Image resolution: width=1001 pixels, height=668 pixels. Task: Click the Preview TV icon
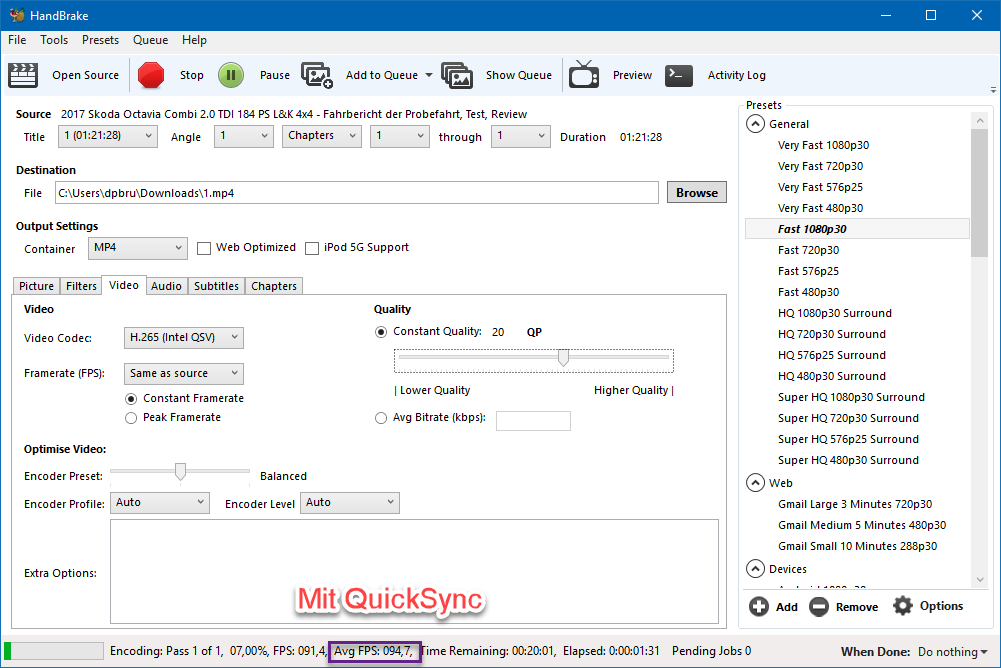click(x=584, y=75)
